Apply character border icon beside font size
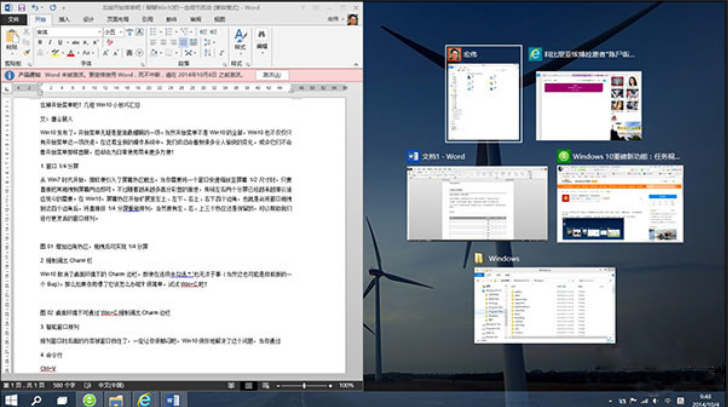Screen dimensions: 728x407 click(139, 32)
